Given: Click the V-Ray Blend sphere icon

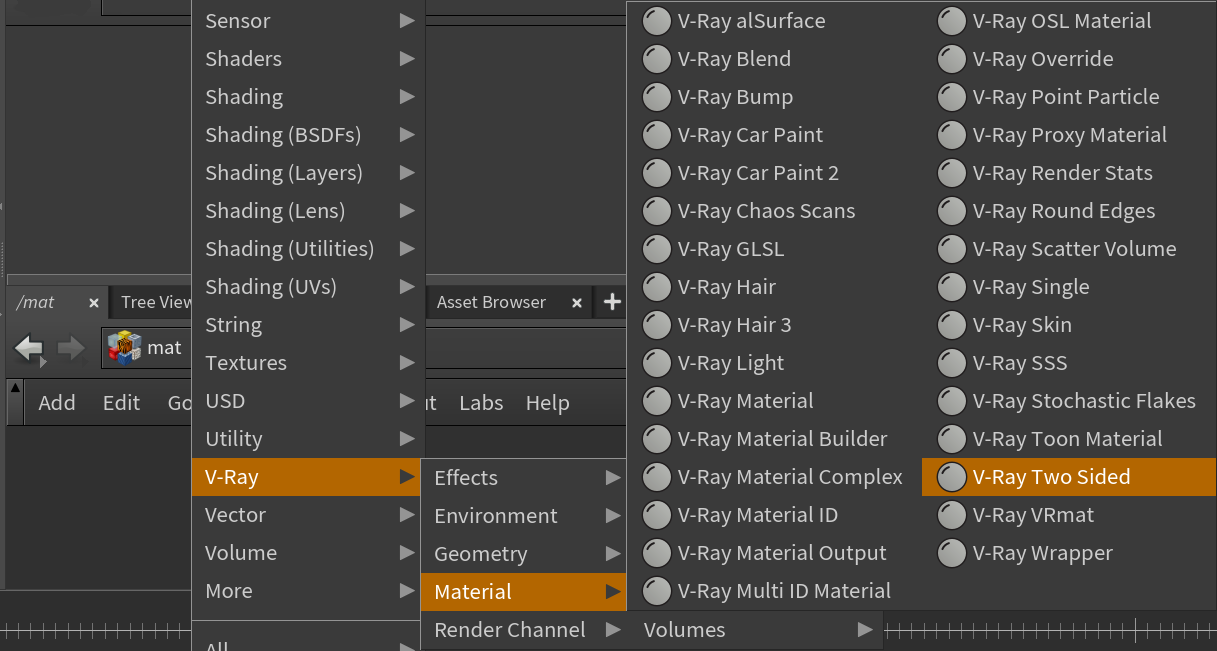Looking at the screenshot, I should 656,59.
